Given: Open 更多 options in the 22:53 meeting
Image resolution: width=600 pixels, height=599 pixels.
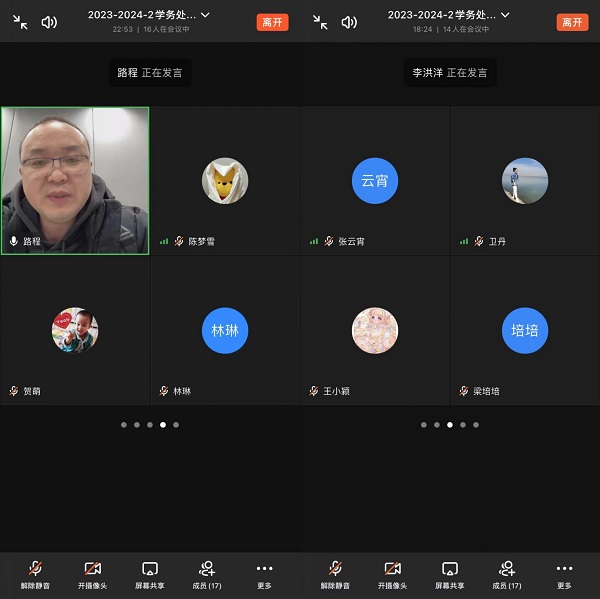Looking at the screenshot, I should pos(264,574).
